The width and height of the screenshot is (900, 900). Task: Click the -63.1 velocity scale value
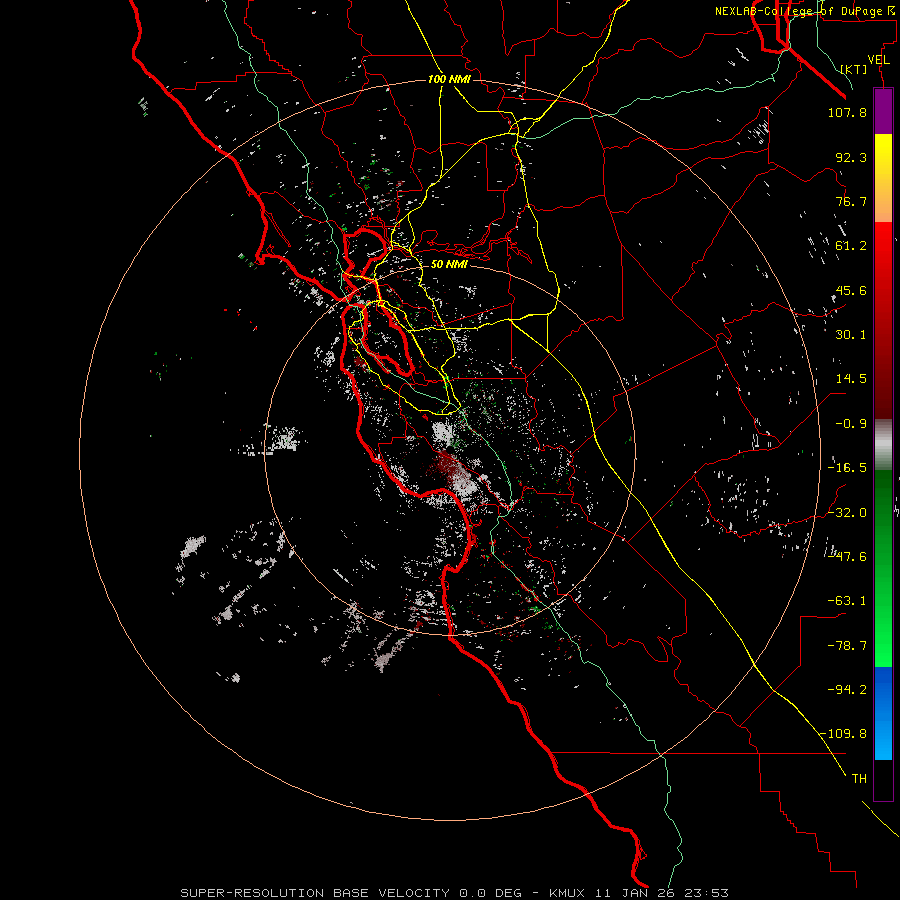coord(847,601)
